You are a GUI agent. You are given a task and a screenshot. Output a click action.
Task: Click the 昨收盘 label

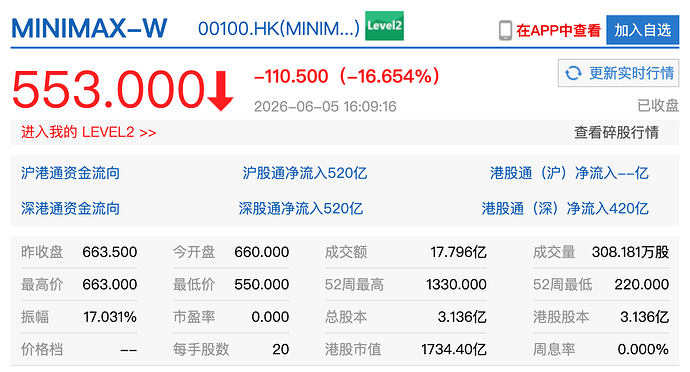coord(42,252)
